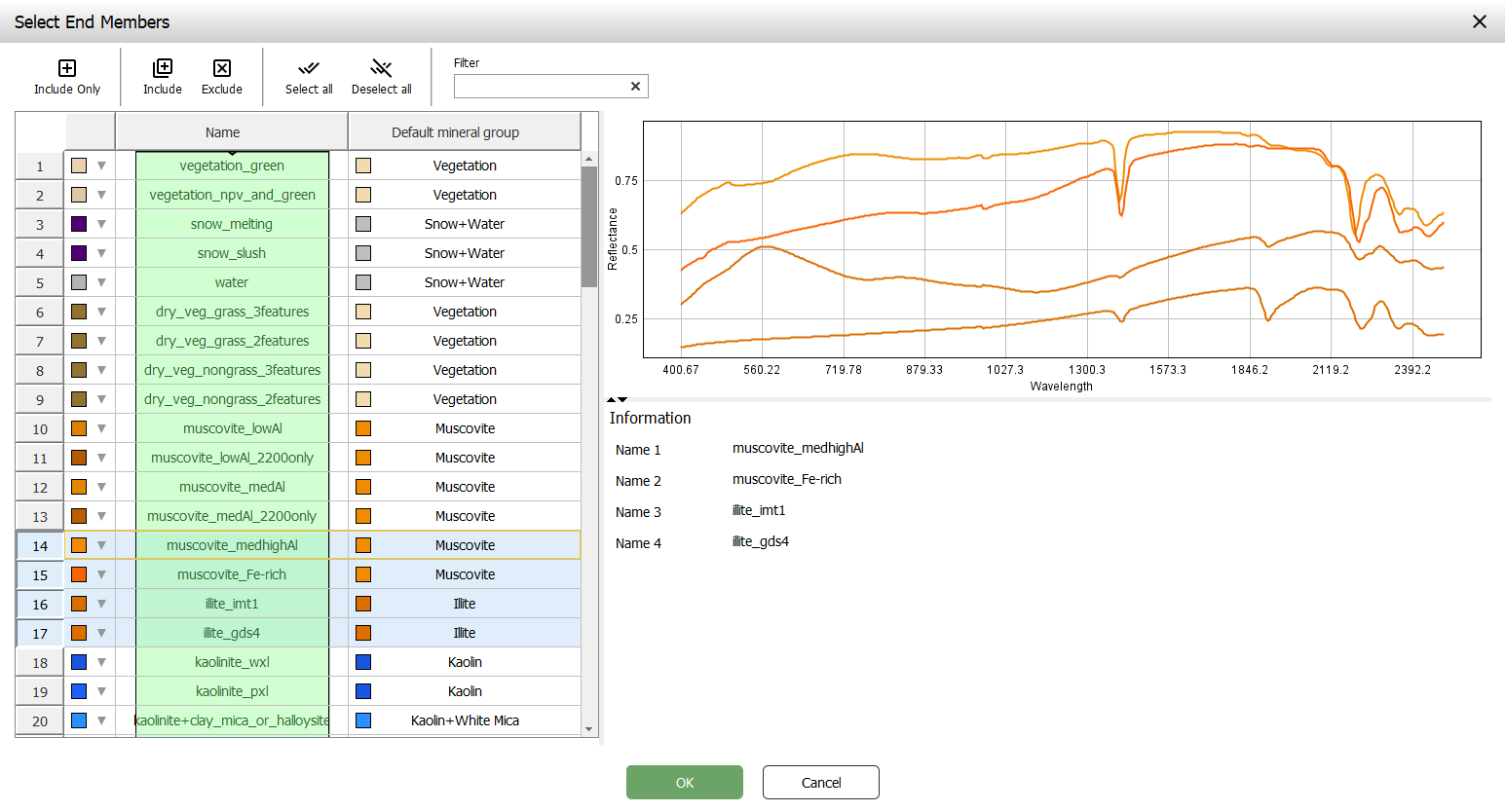Open color dropdown arrow for kaolinite_wxl row
1505x812 pixels.
coord(101,662)
